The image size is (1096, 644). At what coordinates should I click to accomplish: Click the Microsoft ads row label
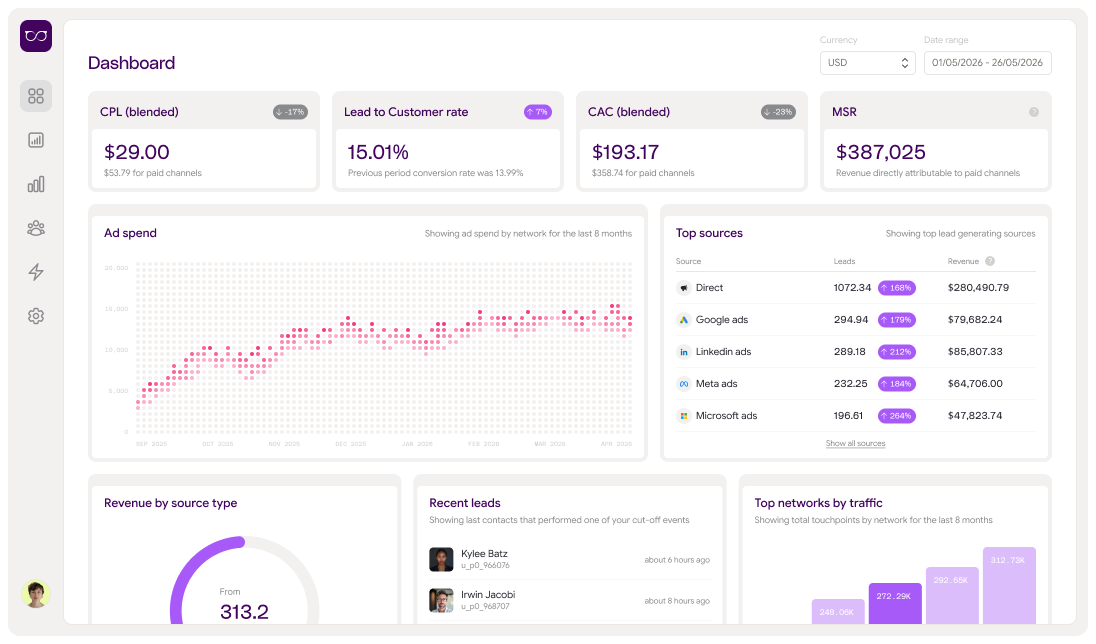tap(726, 416)
